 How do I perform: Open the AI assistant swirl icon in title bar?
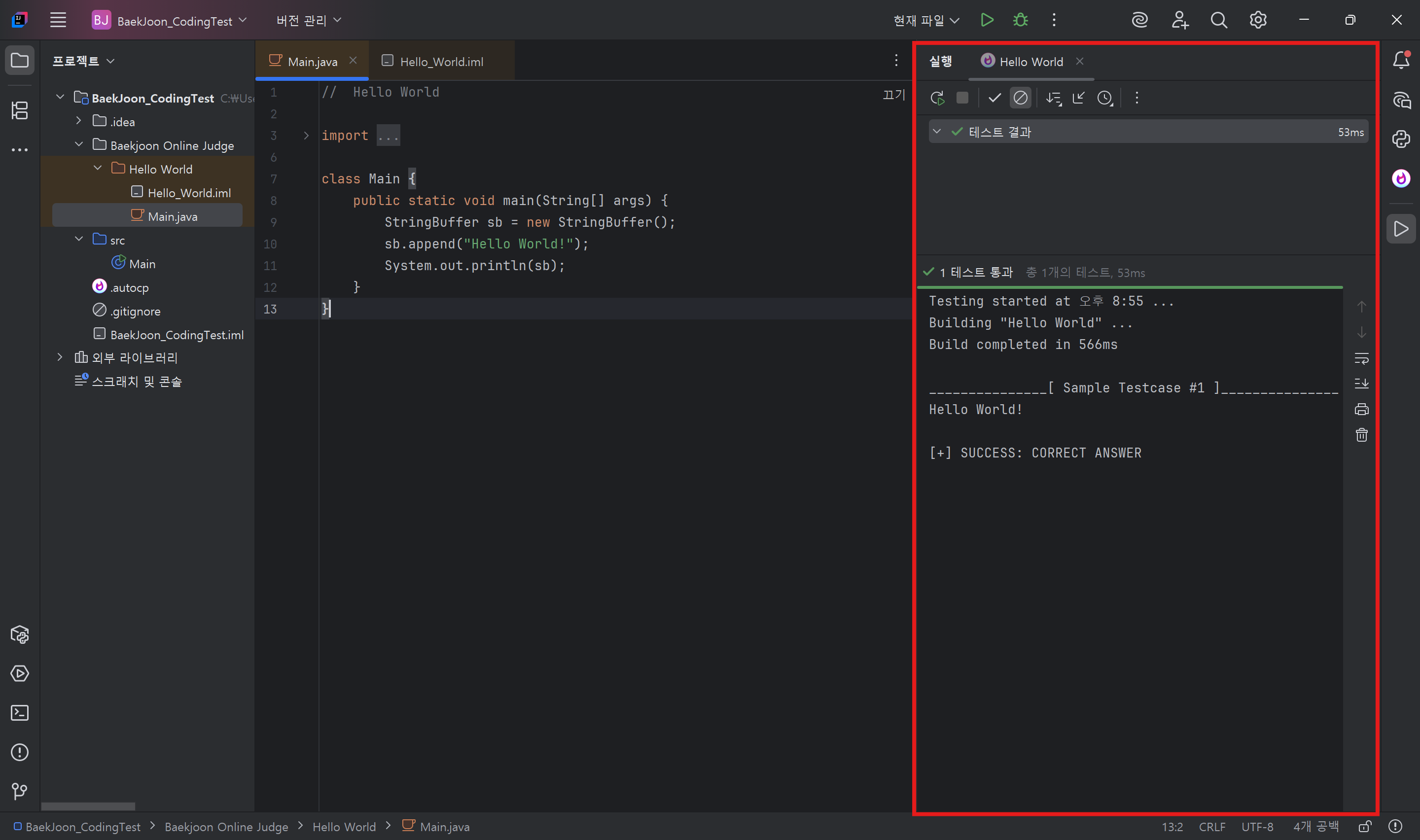click(1140, 20)
